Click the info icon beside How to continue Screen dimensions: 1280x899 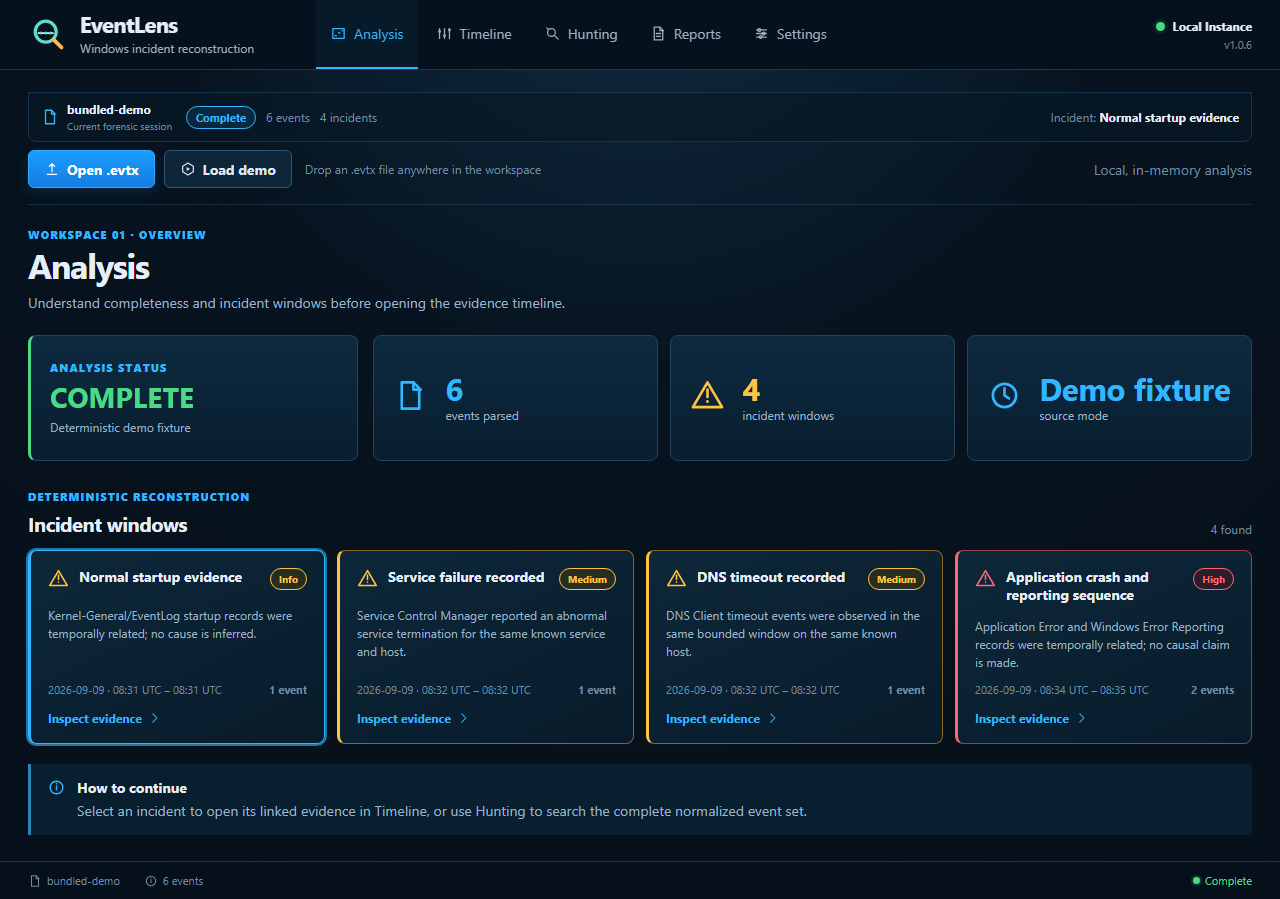click(x=57, y=788)
